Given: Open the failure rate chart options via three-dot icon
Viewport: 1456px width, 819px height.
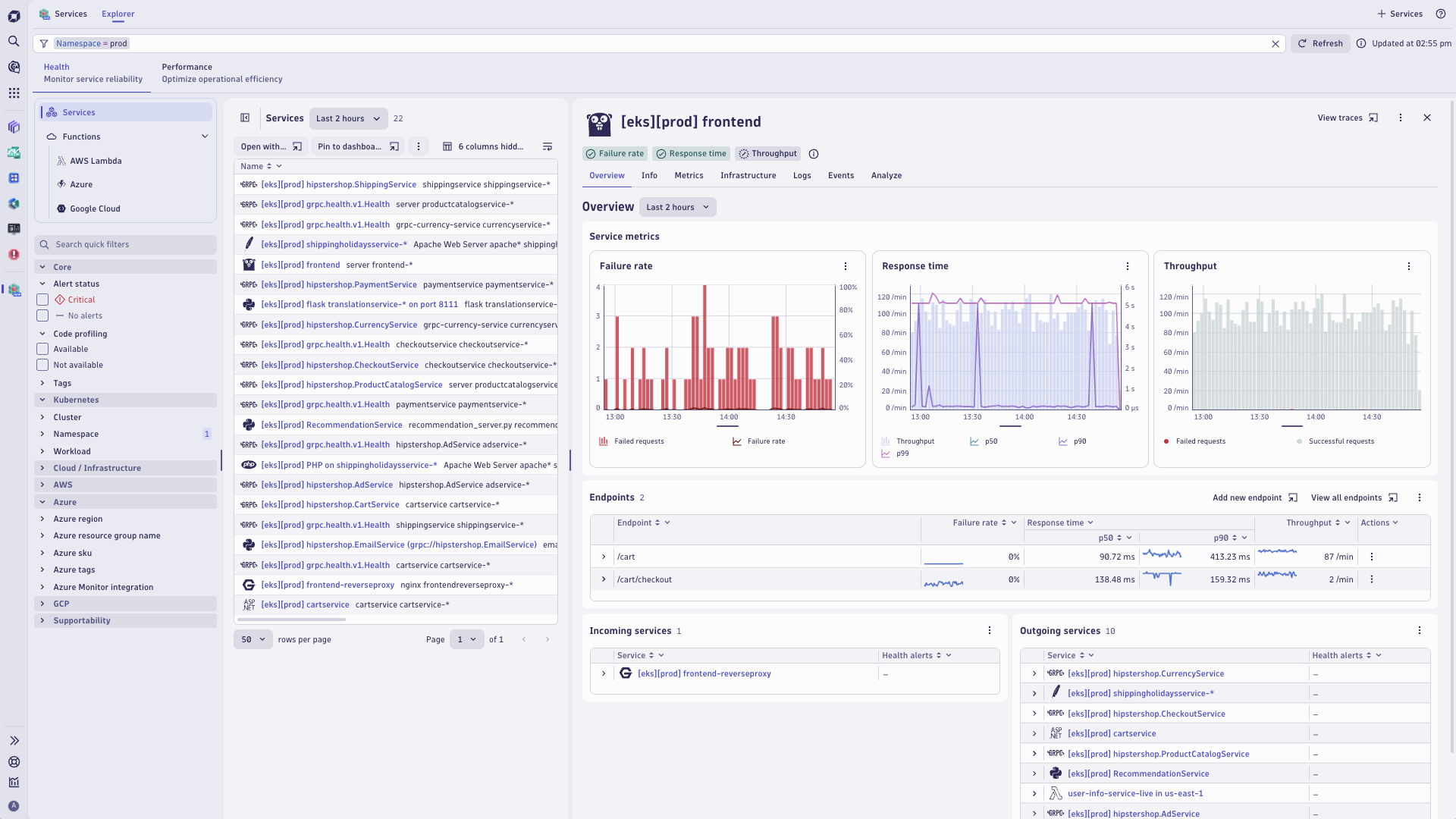Looking at the screenshot, I should click(x=845, y=266).
